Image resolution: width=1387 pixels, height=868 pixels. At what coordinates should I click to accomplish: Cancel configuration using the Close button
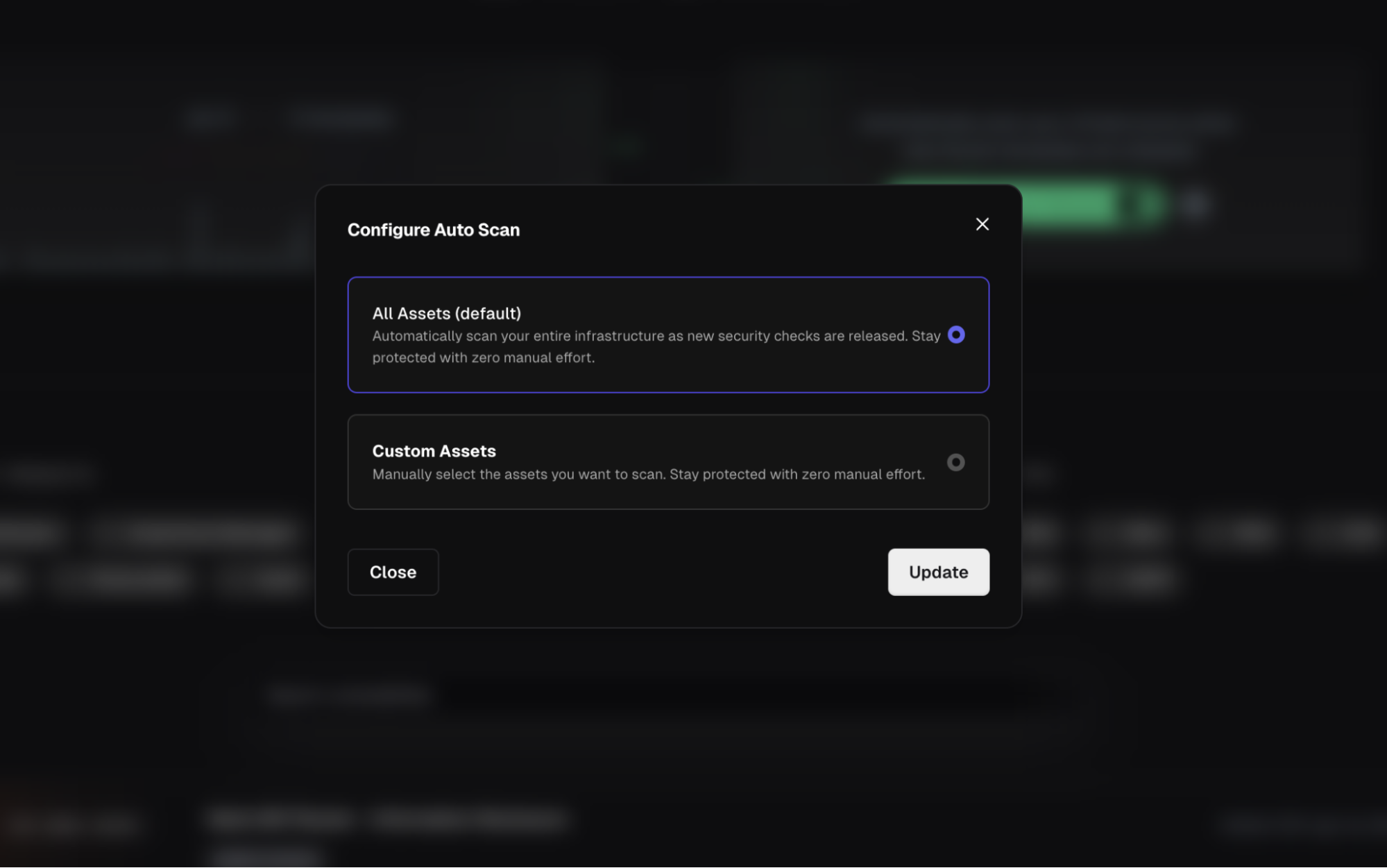point(393,572)
